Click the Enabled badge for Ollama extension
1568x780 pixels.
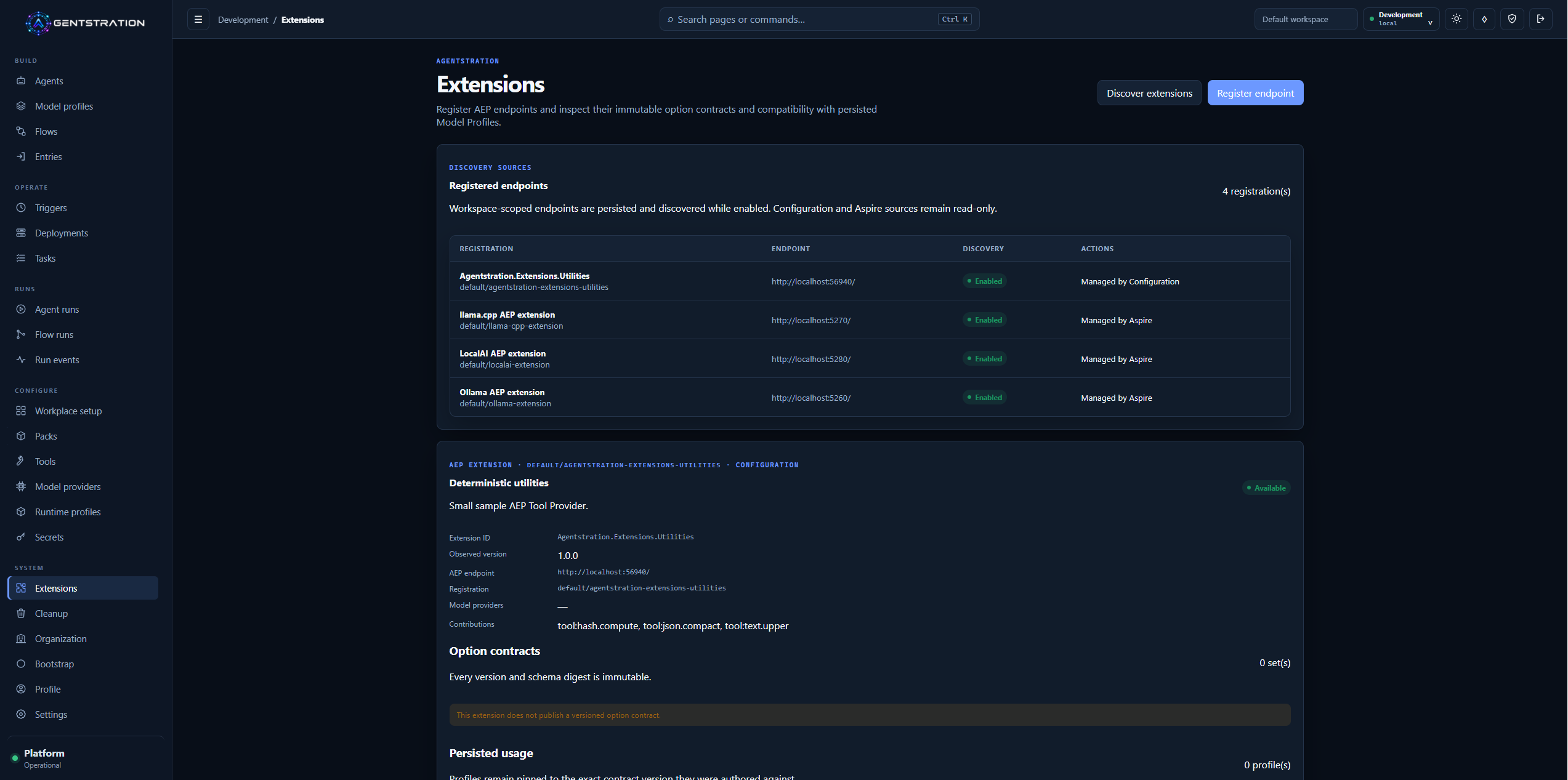[984, 398]
